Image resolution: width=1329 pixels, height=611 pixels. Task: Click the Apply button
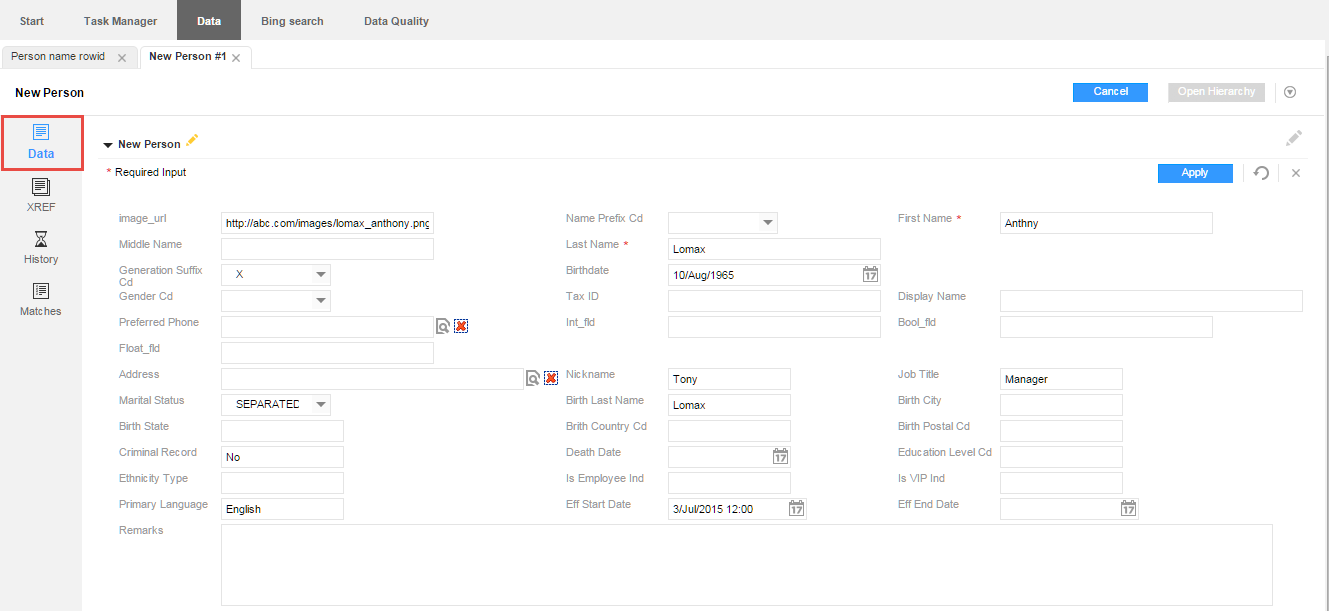(x=1195, y=173)
